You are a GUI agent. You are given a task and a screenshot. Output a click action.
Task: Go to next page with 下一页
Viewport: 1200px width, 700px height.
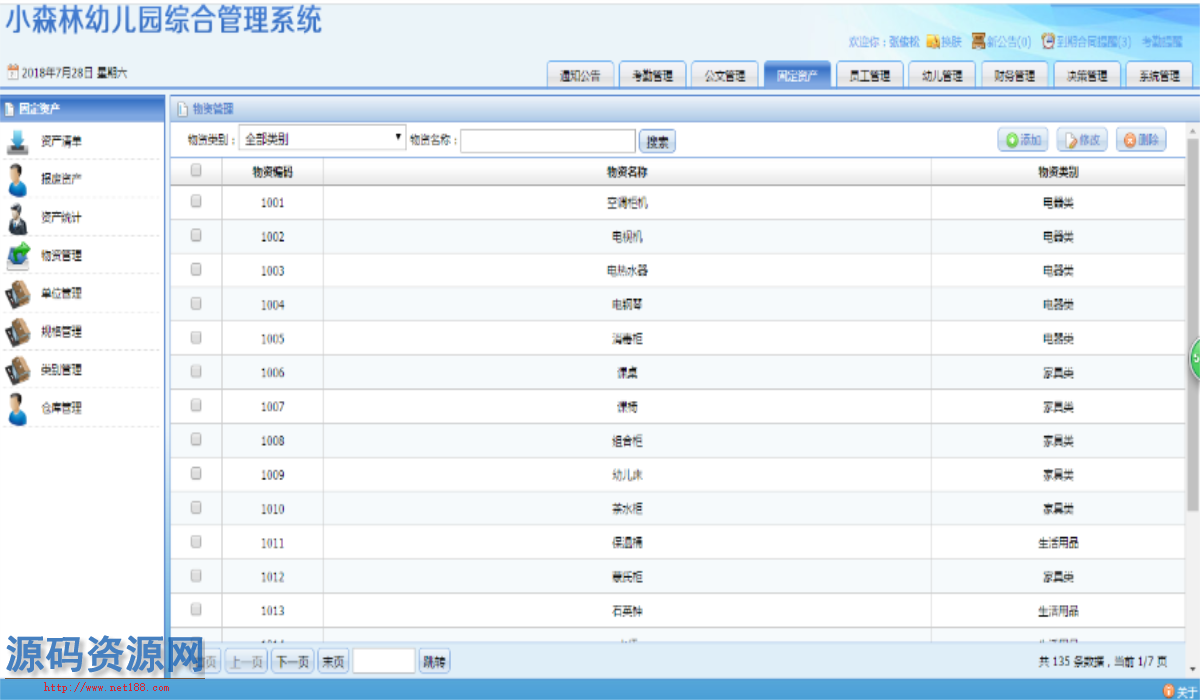pyautogui.click(x=292, y=661)
